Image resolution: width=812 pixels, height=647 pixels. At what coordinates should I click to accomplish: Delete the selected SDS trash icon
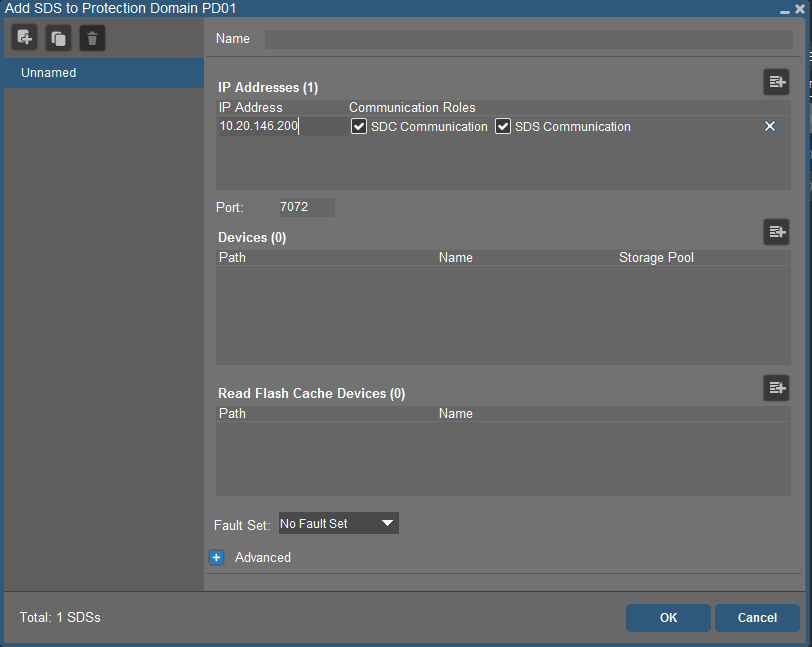pos(92,38)
